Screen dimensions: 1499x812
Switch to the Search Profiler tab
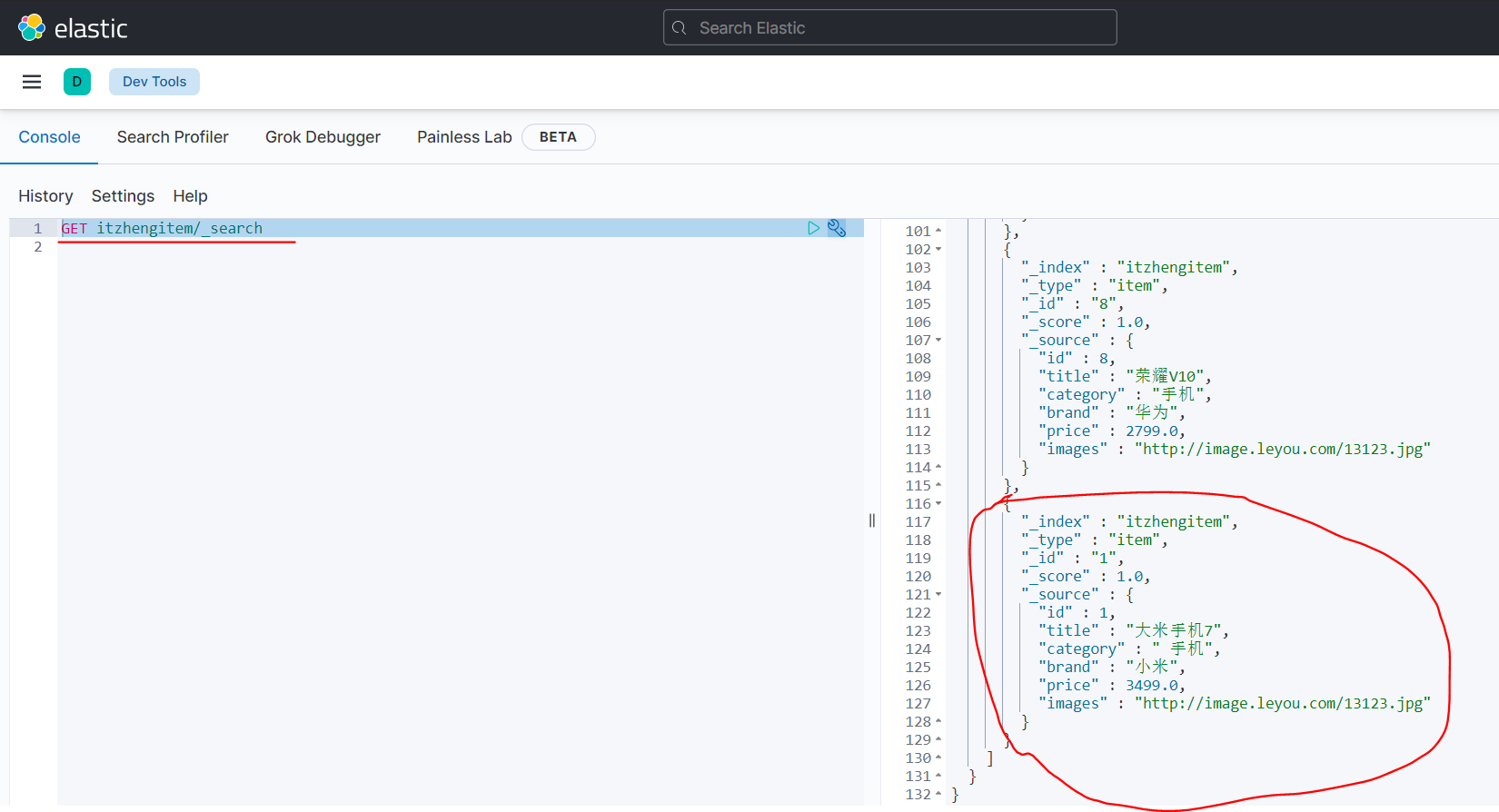[173, 137]
